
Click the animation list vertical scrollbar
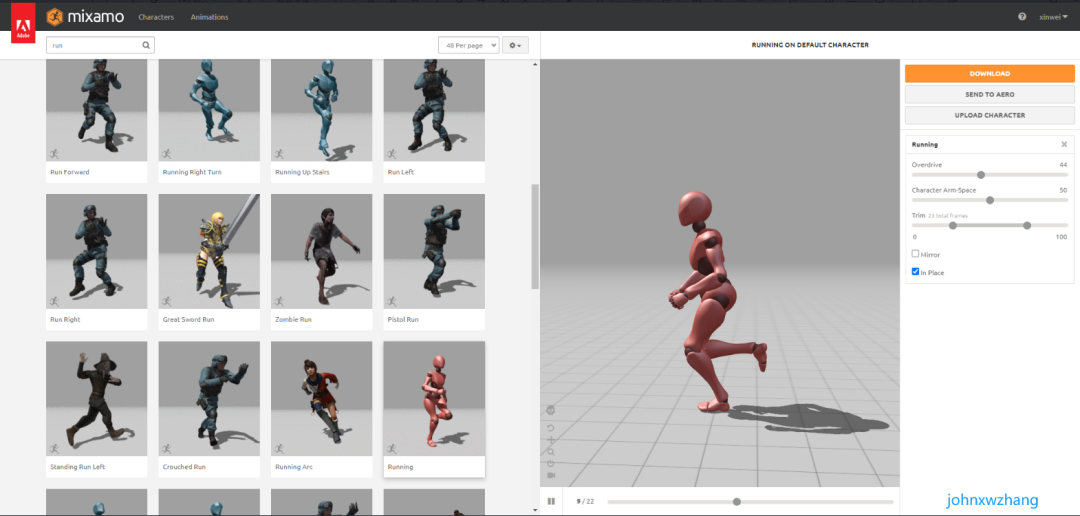click(535, 236)
